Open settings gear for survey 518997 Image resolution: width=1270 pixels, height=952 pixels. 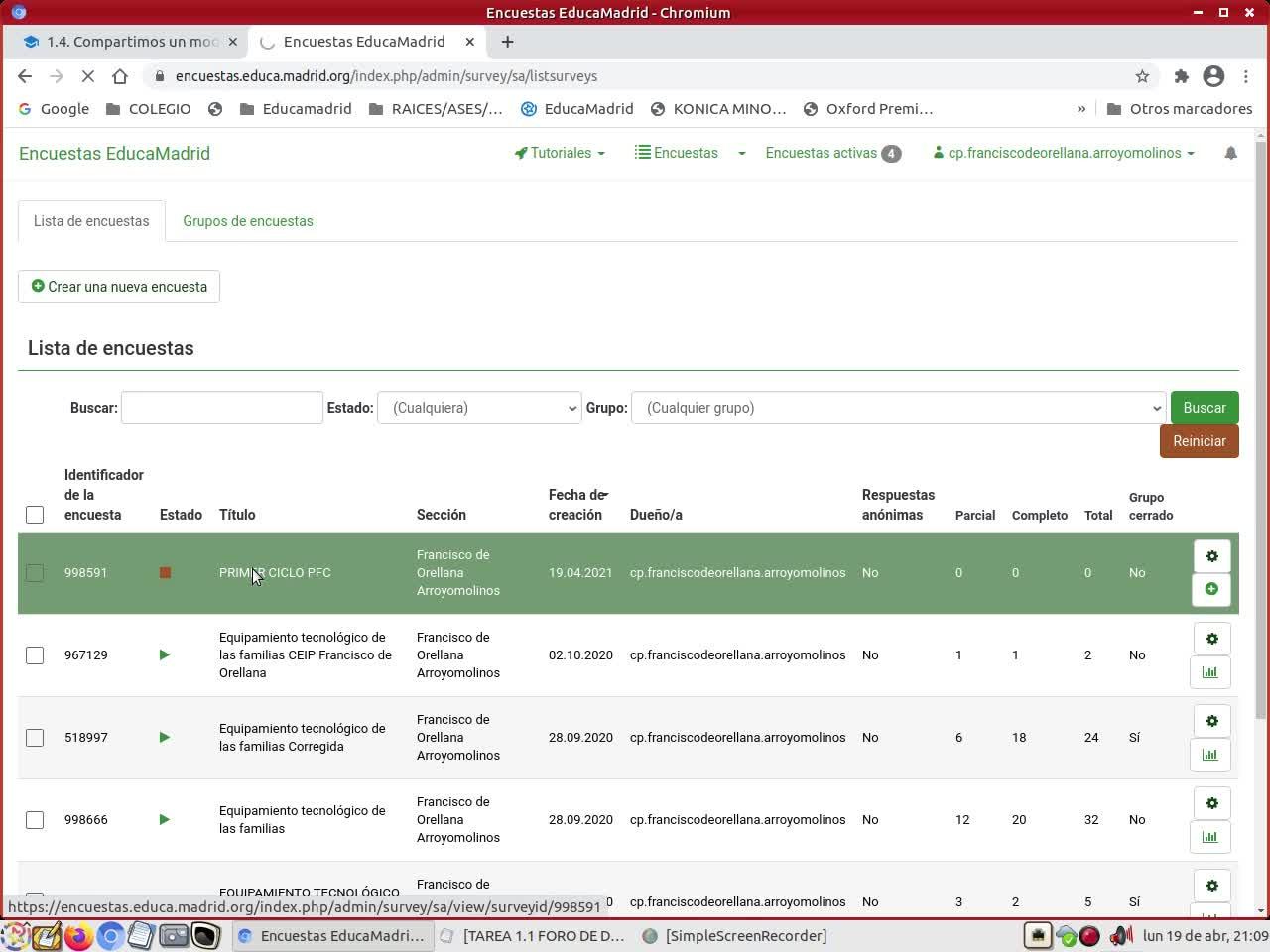1211,721
